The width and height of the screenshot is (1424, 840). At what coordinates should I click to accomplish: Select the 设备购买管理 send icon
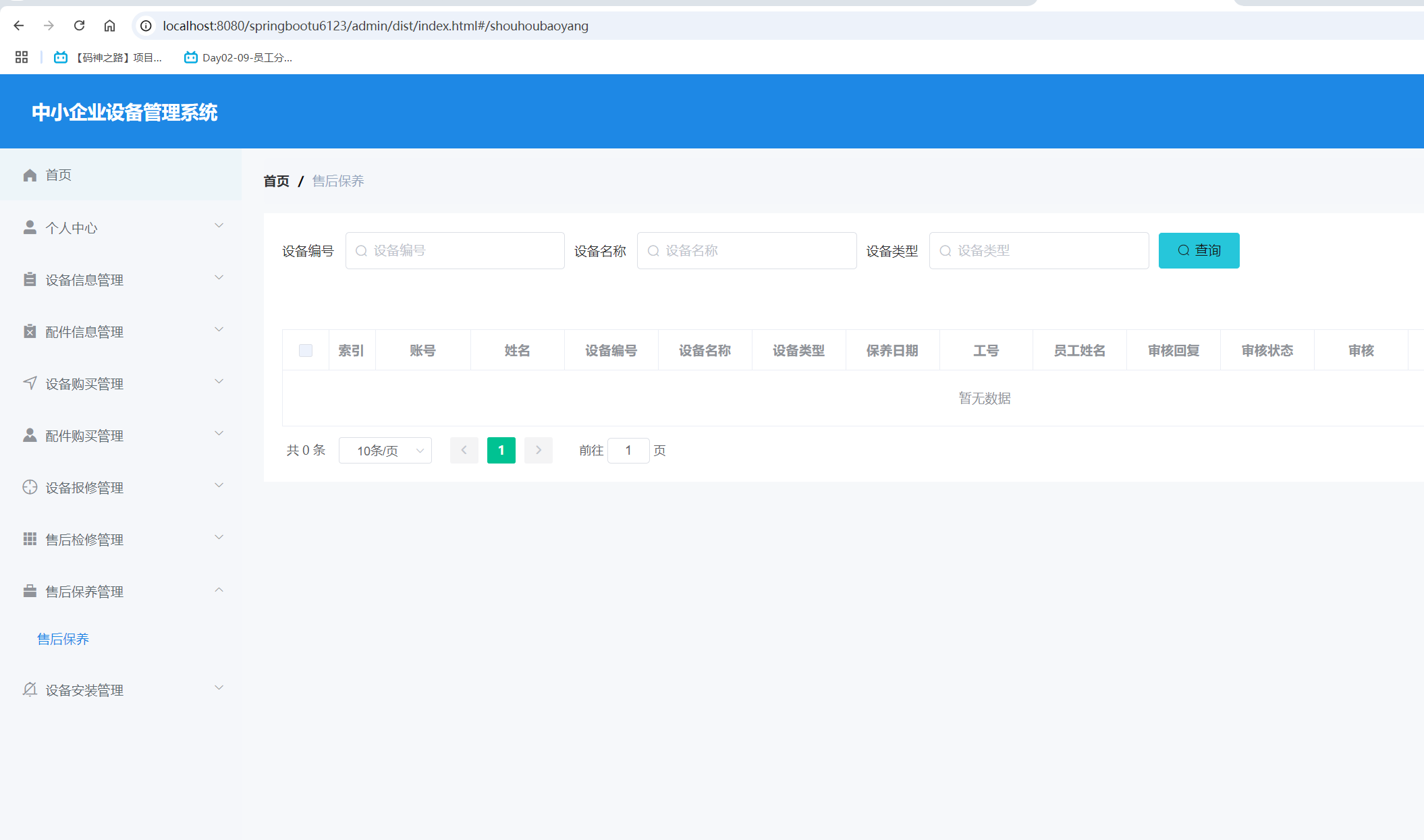(x=30, y=383)
